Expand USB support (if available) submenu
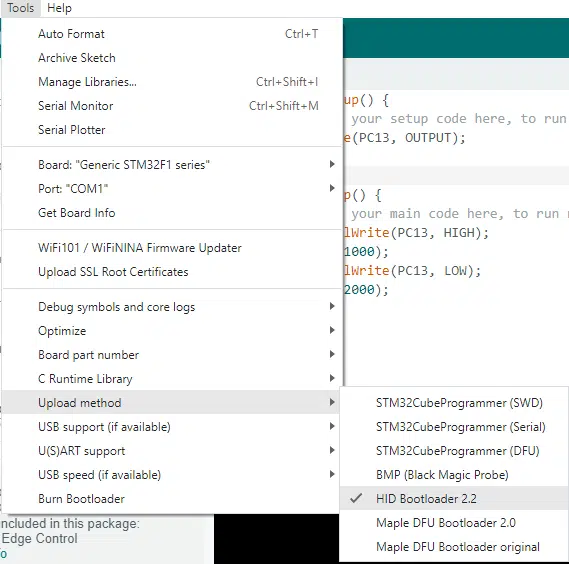This screenshot has width=569, height=564. tap(172, 427)
